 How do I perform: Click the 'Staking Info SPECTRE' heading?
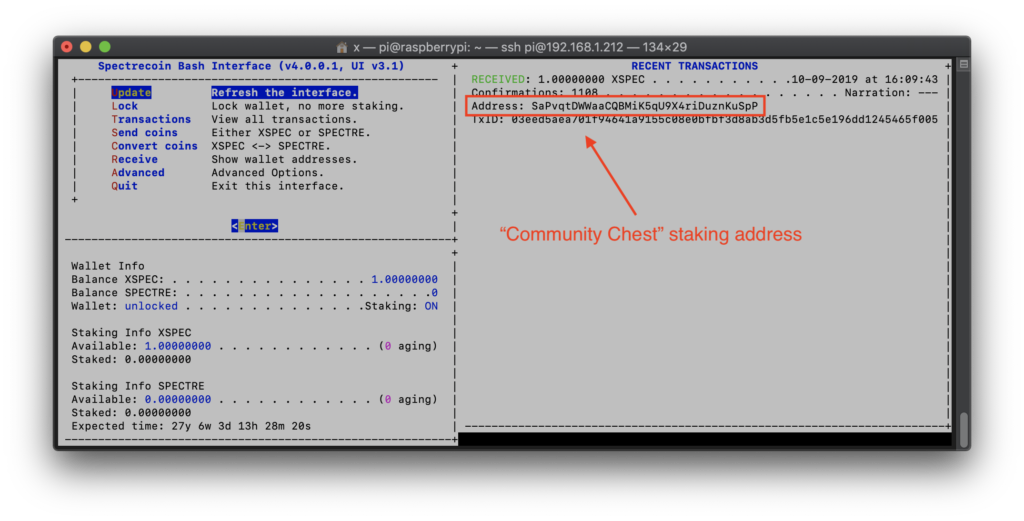click(138, 387)
